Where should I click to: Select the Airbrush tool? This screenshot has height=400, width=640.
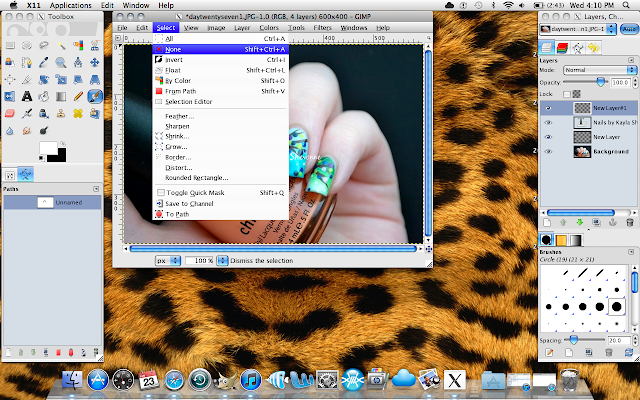point(27,113)
